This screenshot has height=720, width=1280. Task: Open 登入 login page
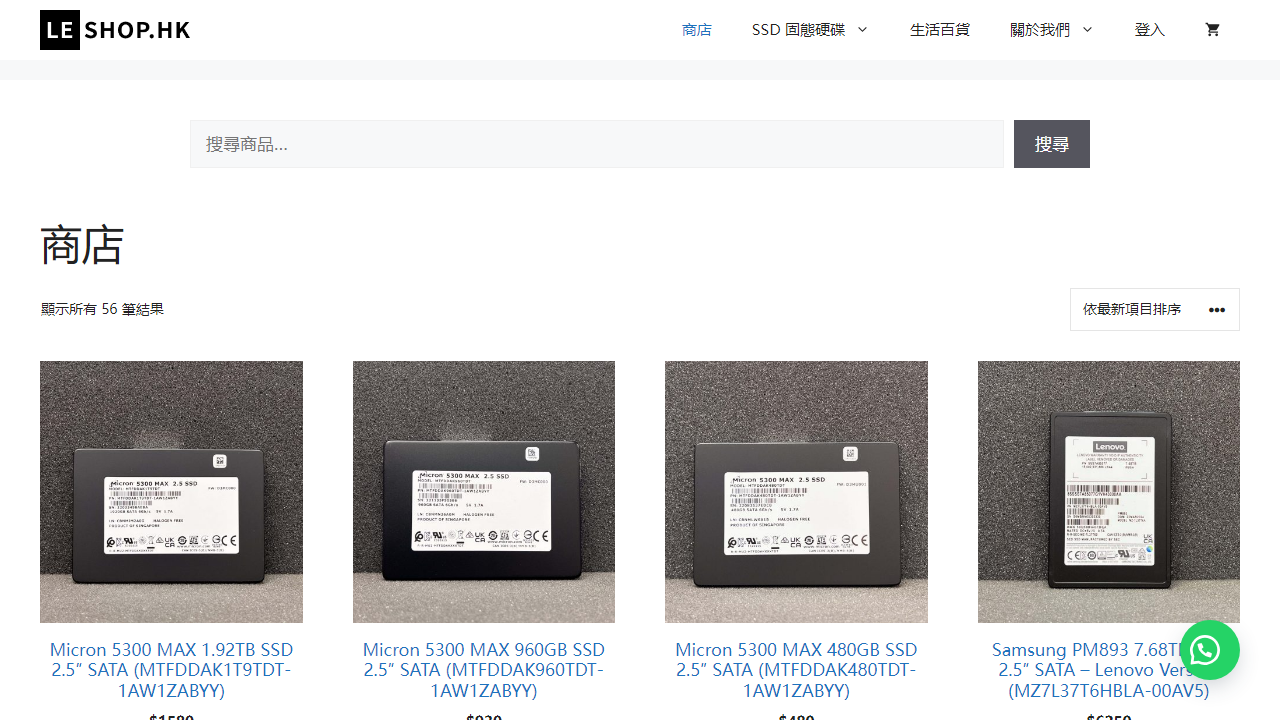tap(1150, 30)
